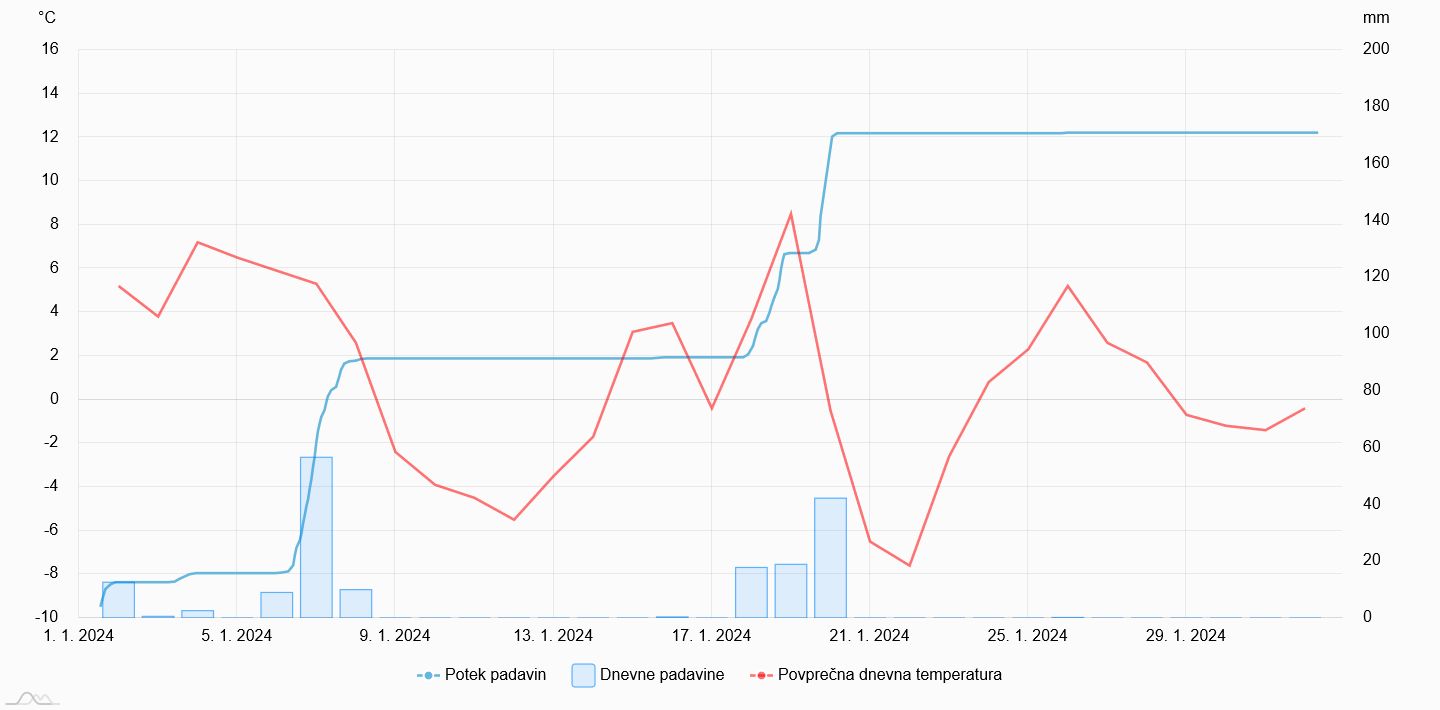Click the lowest point of the red temperature line
Screen dimensions: 1440x710
909,565
